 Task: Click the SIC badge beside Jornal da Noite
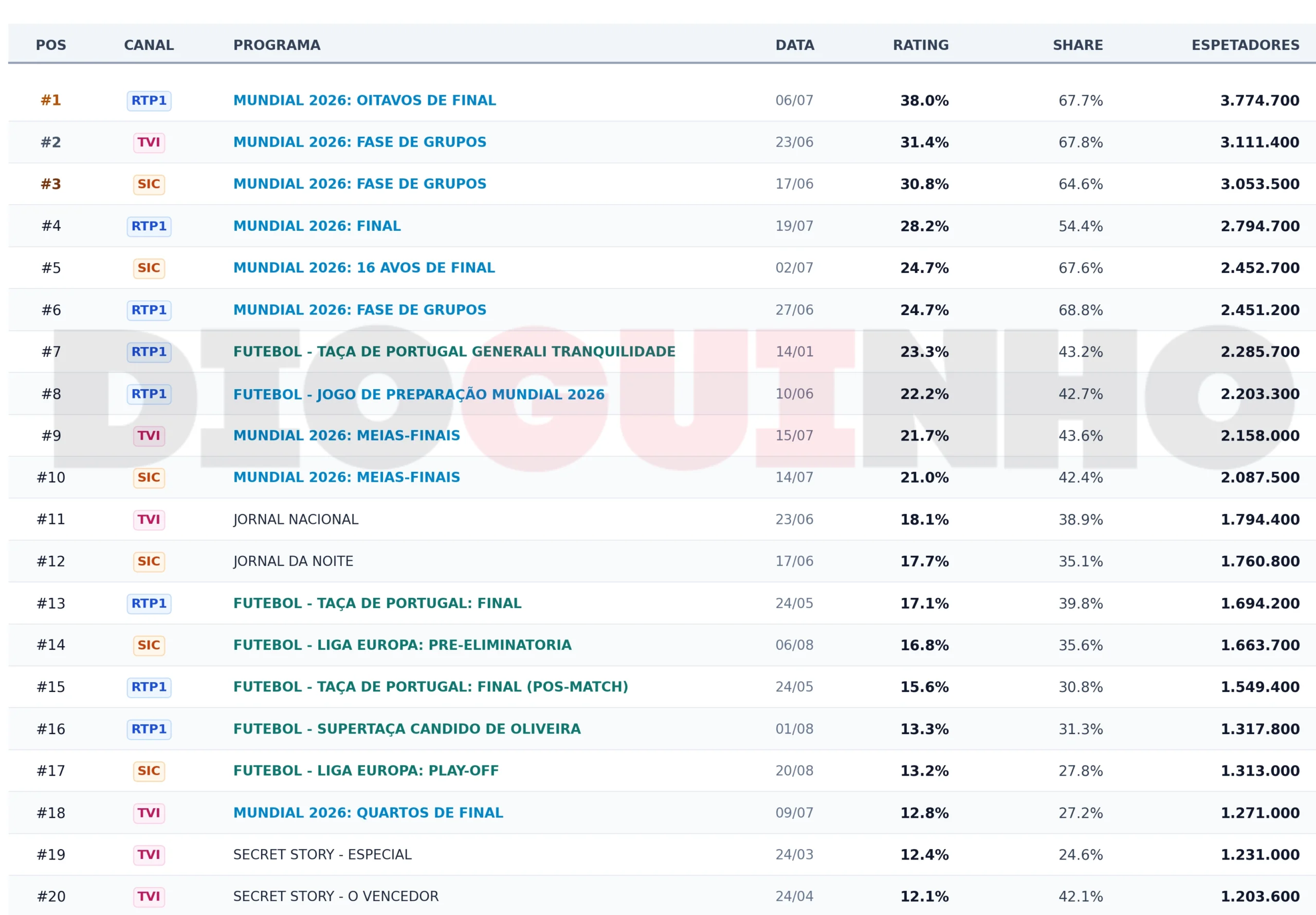click(x=149, y=561)
